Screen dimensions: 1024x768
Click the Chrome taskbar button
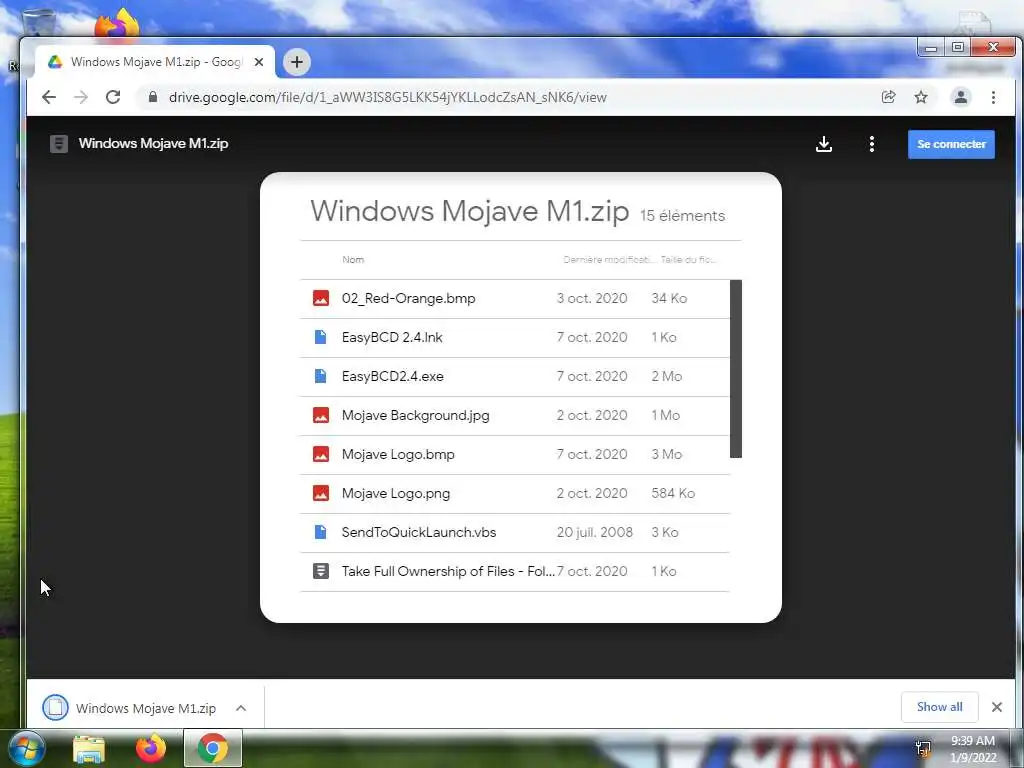click(x=213, y=748)
